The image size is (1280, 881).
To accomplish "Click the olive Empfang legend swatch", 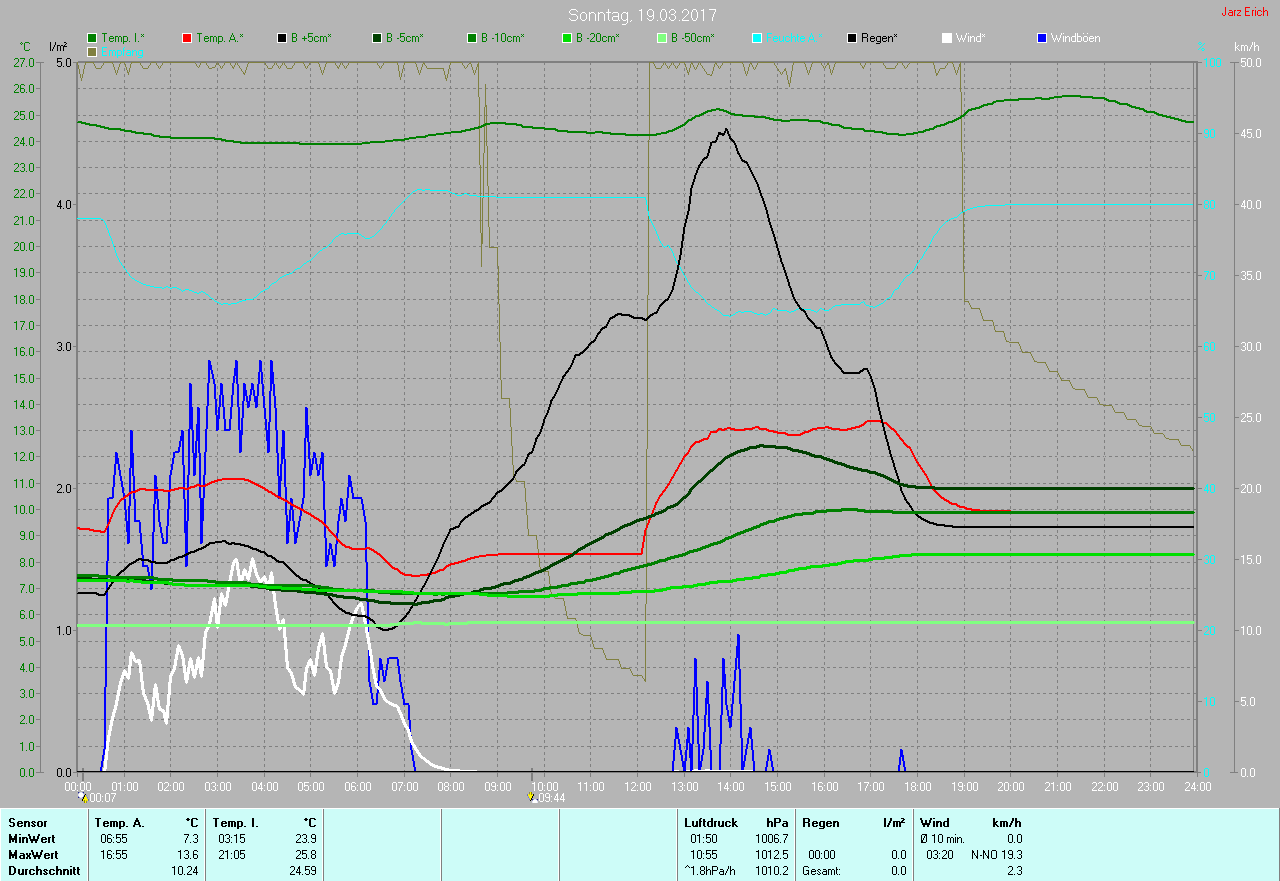I will pyautogui.click(x=93, y=51).
